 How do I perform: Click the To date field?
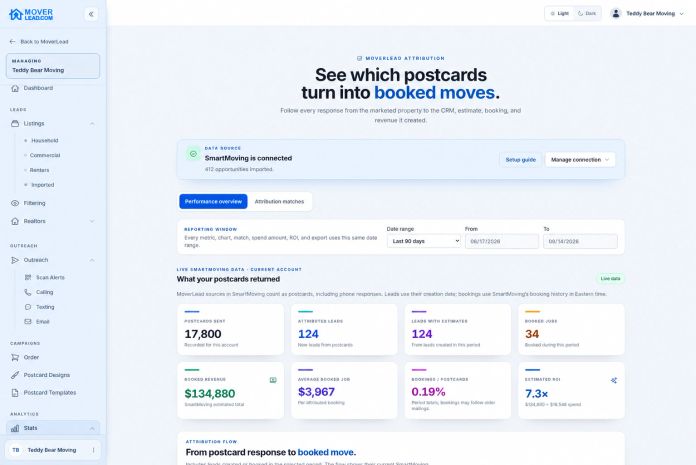coord(580,241)
